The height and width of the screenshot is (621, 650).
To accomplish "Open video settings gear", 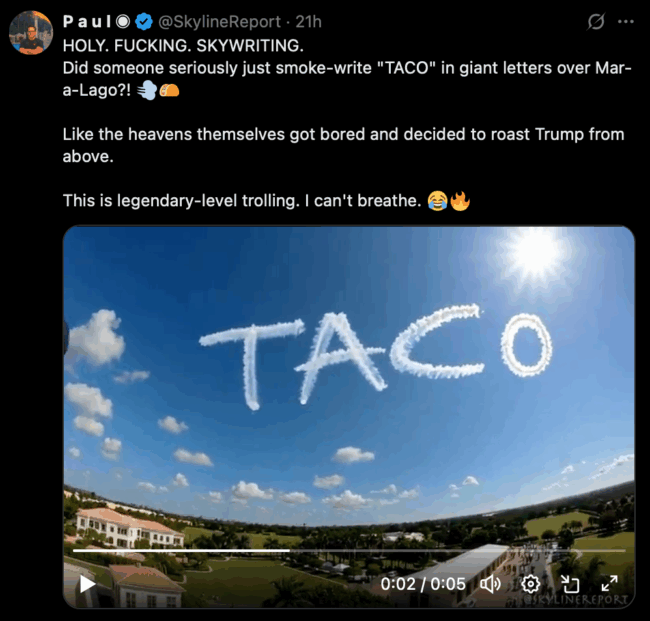I will coord(531,583).
